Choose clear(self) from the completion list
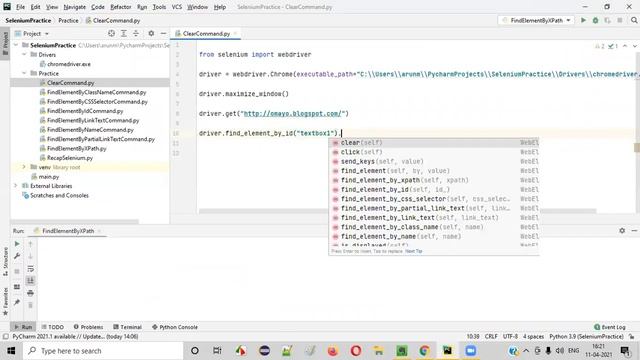Image resolution: width=640 pixels, height=360 pixels. (x=434, y=142)
